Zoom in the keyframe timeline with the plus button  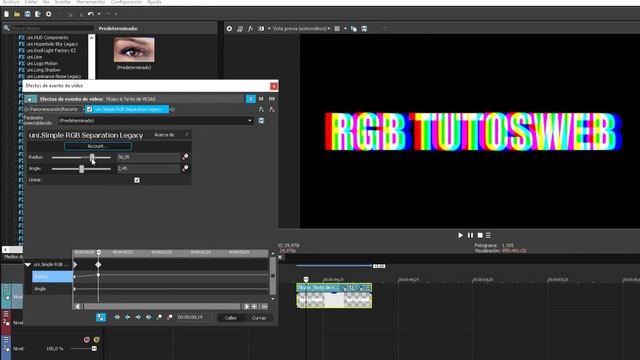pyautogui.click(x=254, y=306)
